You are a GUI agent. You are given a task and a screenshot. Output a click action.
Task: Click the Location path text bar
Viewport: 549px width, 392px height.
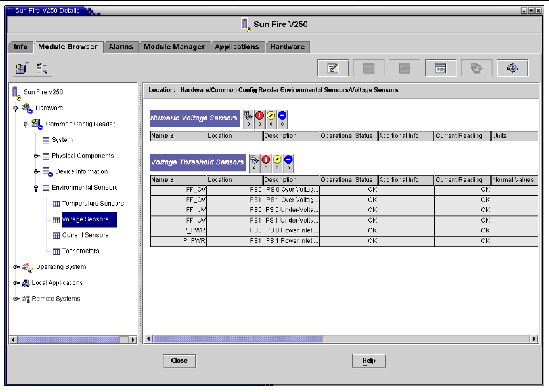pyautogui.click(x=341, y=90)
